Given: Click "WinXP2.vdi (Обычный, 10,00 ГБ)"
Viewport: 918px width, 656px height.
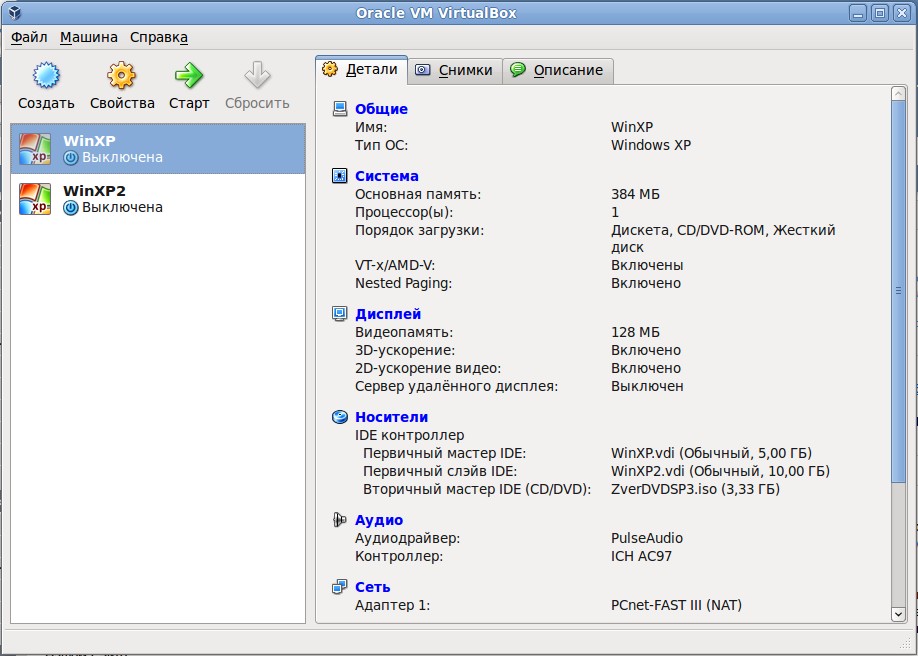Looking at the screenshot, I should 720,471.
